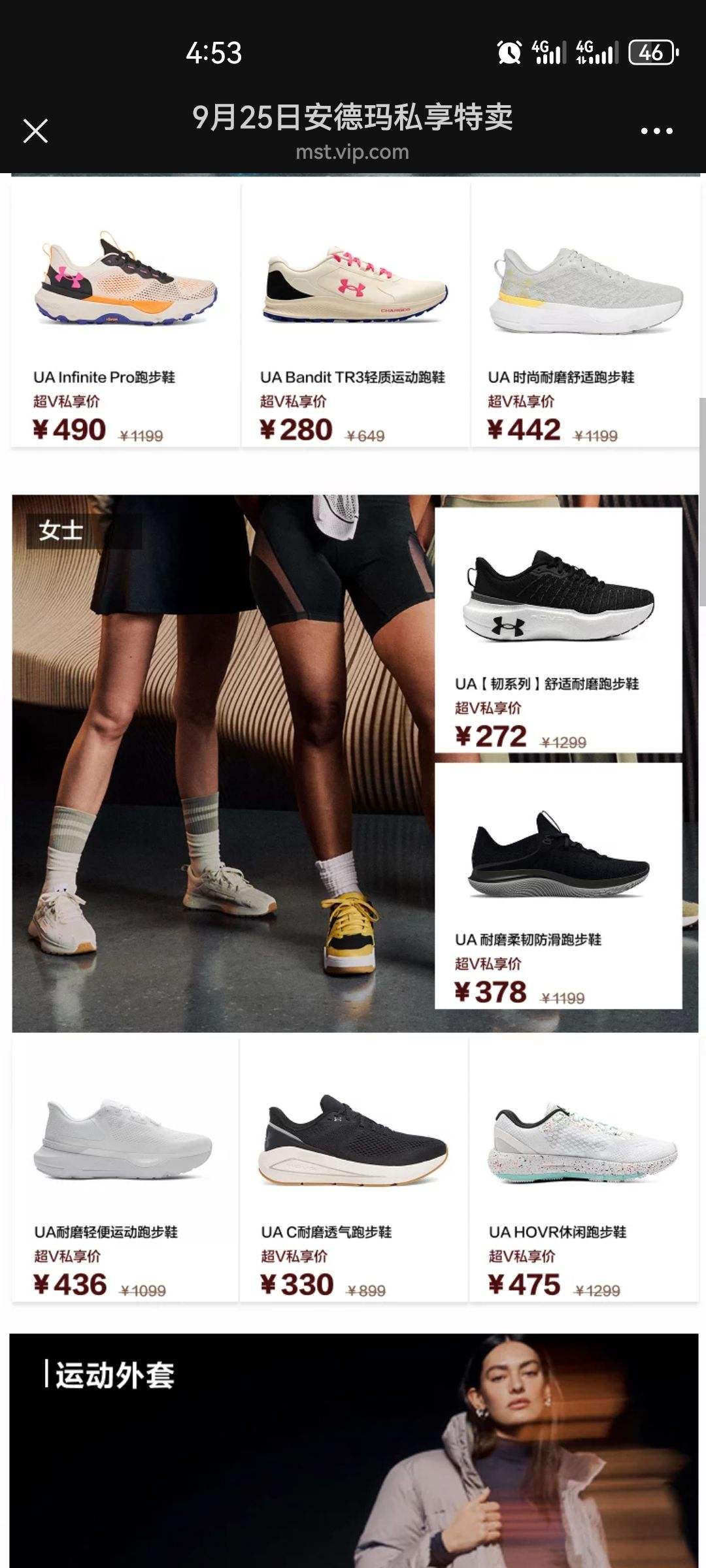The width and height of the screenshot is (706, 1568).
Task: Tap the ¥490 price of UA Infinite Pro
Action: 69,430
